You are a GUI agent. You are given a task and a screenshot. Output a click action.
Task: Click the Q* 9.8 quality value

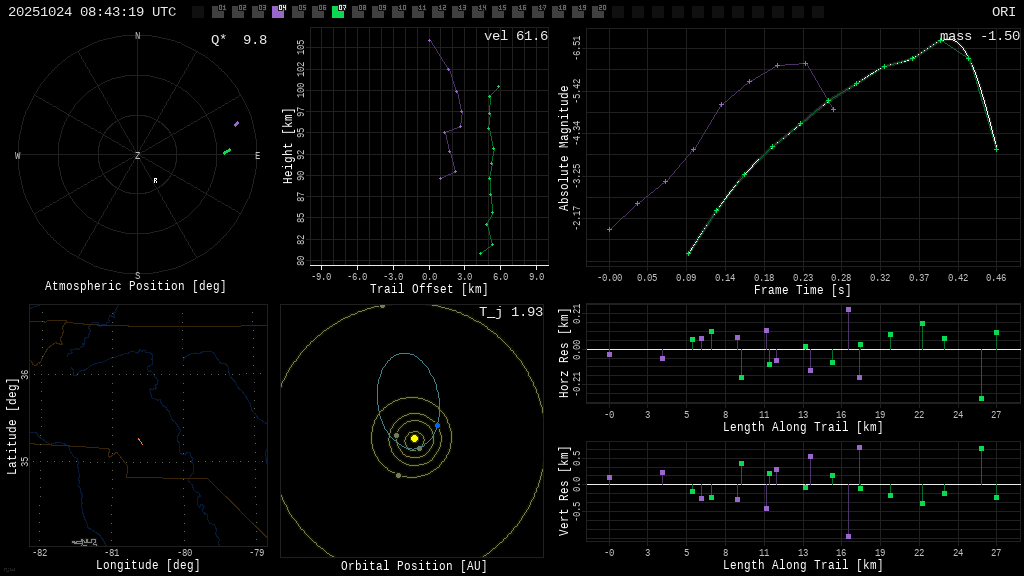pyautogui.click(x=238, y=41)
